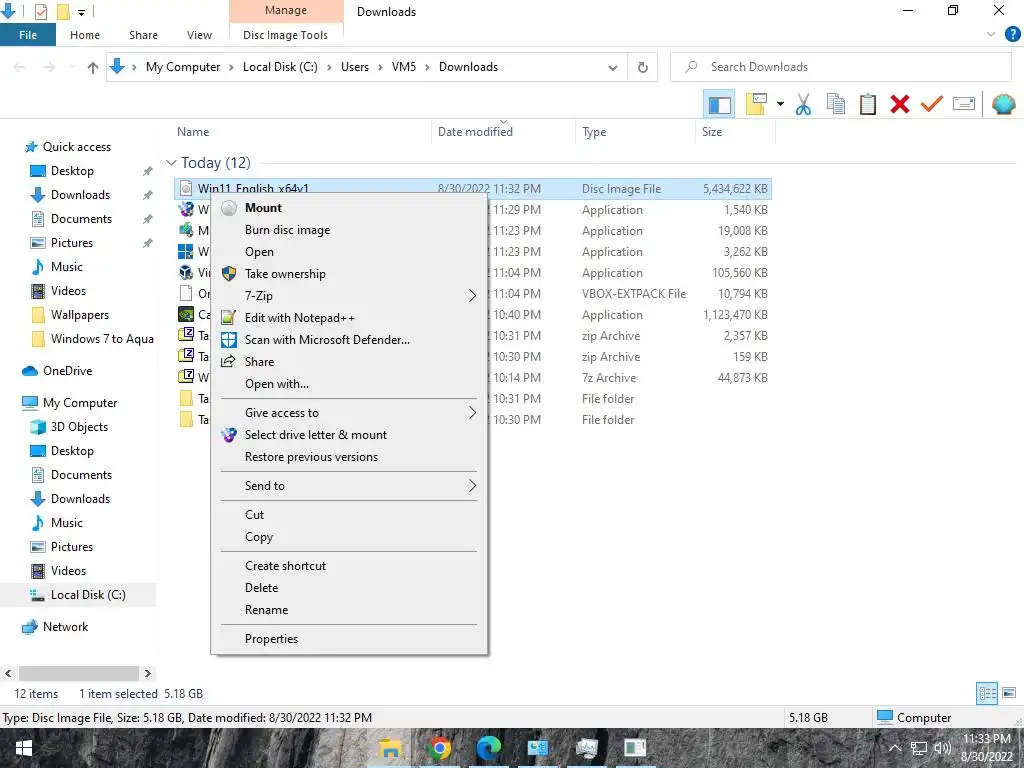This screenshot has height=768, width=1024.
Task: Open Google Chrome from taskbar
Action: click(x=440, y=748)
